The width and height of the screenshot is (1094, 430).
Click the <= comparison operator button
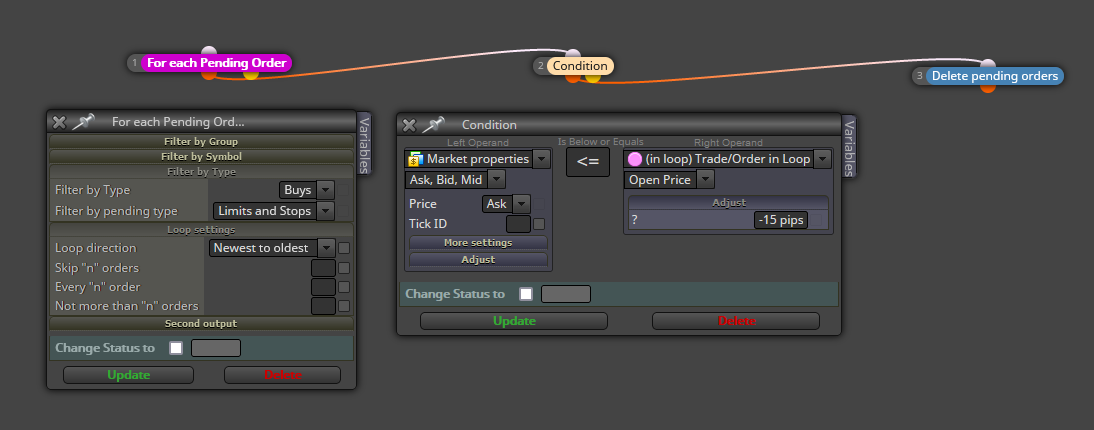pos(587,162)
